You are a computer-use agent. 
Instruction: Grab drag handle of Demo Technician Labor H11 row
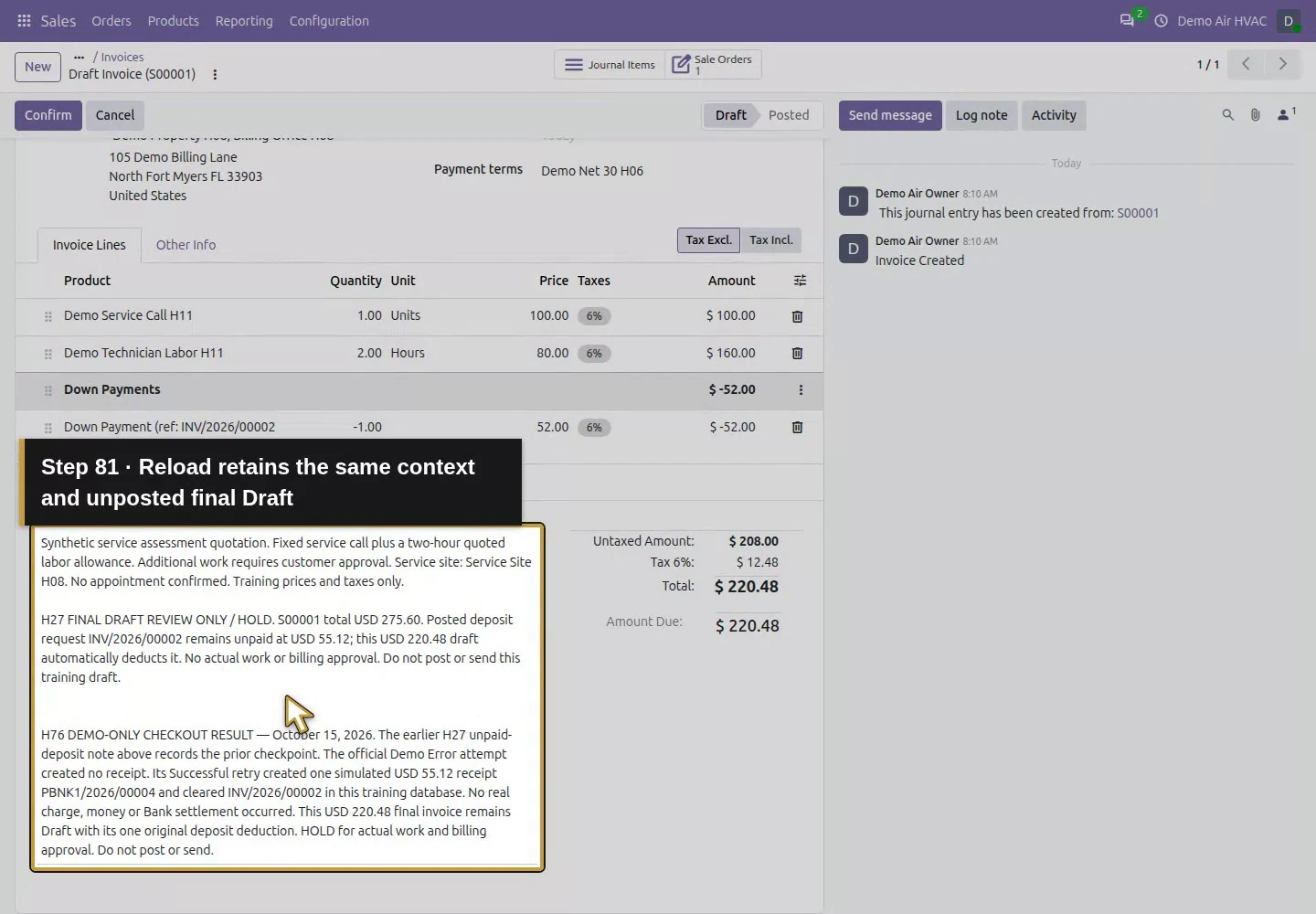[x=48, y=354]
